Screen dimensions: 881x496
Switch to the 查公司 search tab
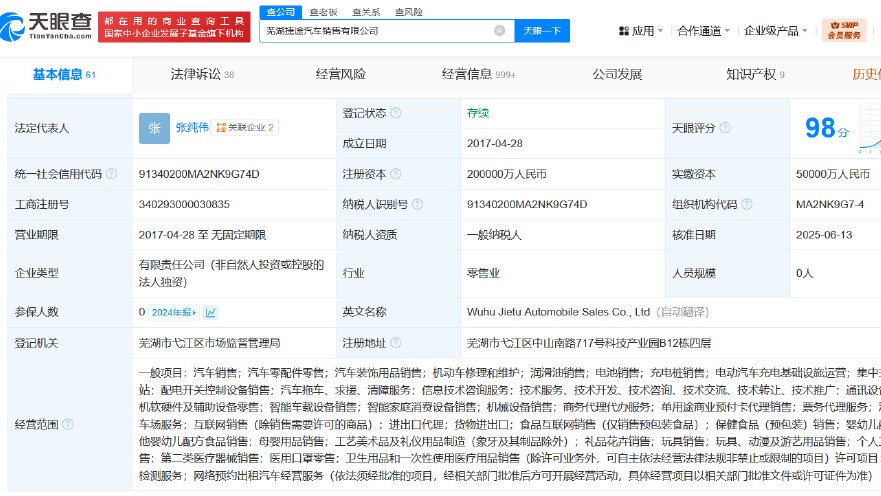(x=280, y=12)
